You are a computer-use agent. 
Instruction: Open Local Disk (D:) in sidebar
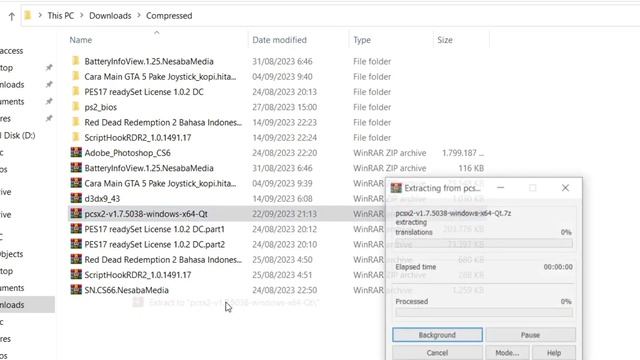(x=18, y=135)
